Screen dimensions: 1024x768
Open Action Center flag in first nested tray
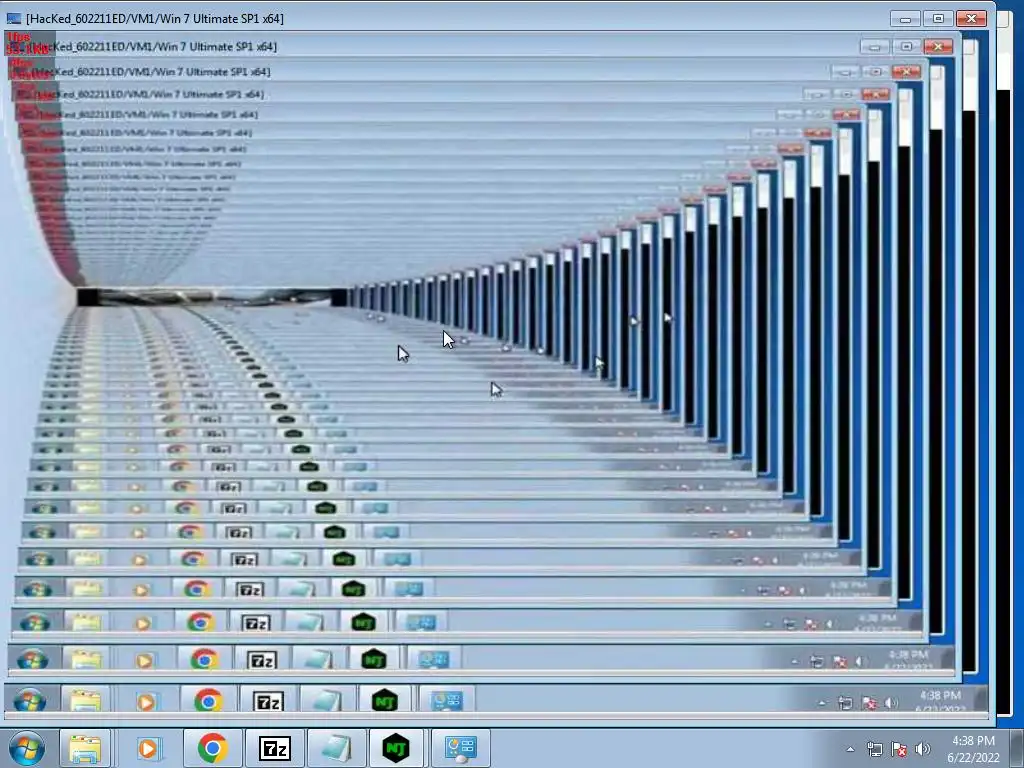click(x=869, y=703)
